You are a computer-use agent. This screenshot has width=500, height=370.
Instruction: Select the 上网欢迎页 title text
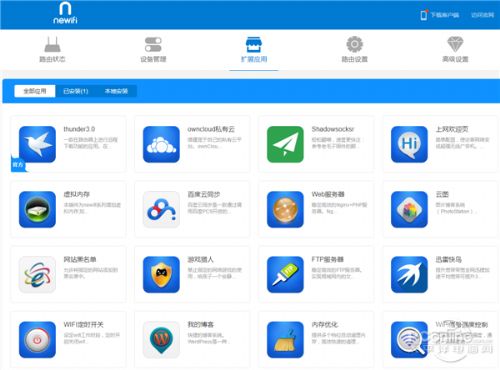[452, 129]
